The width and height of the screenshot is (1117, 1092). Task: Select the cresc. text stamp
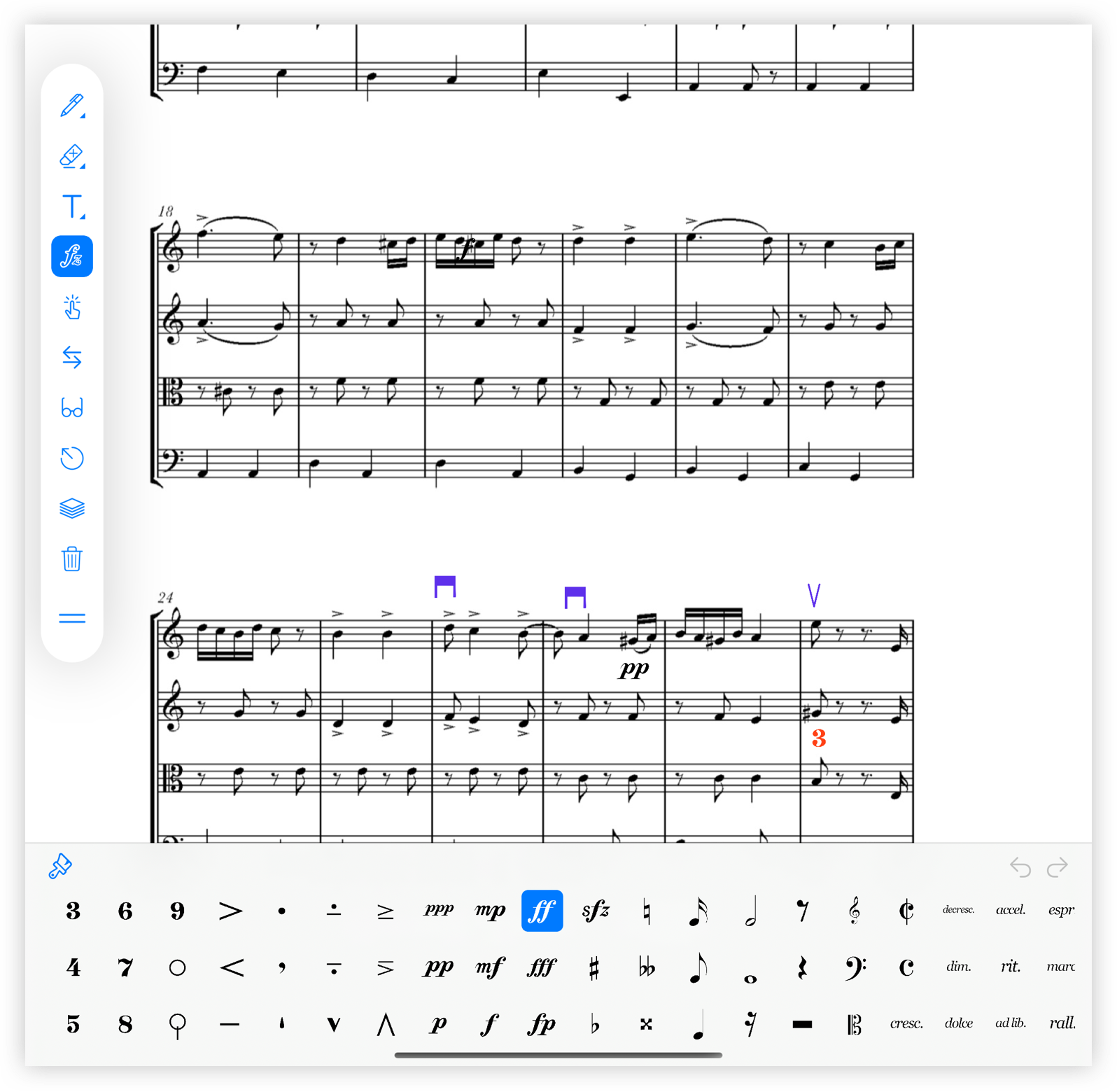pyautogui.click(x=906, y=1023)
